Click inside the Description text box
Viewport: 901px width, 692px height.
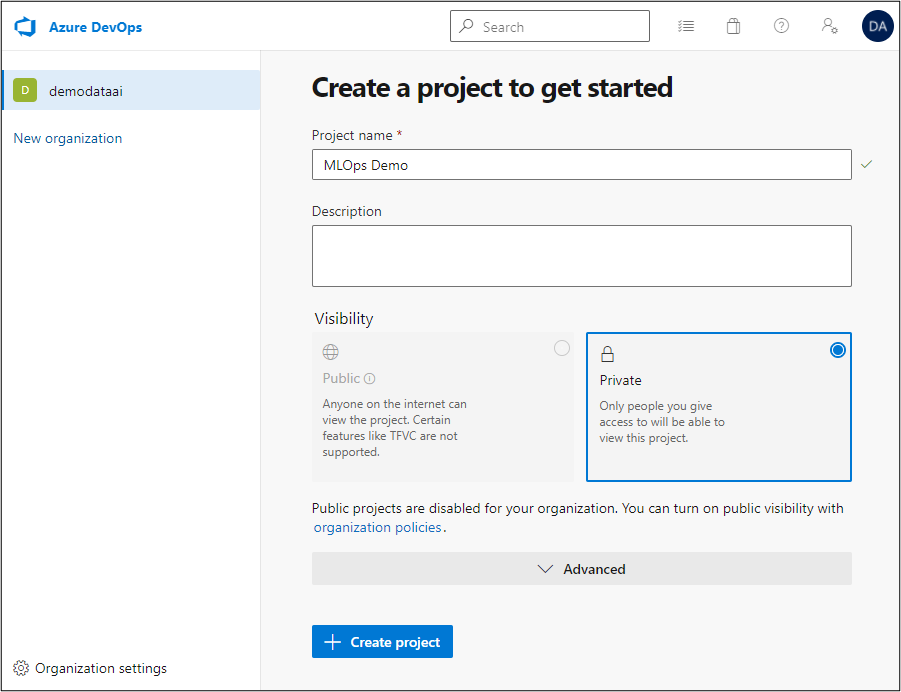(x=582, y=255)
